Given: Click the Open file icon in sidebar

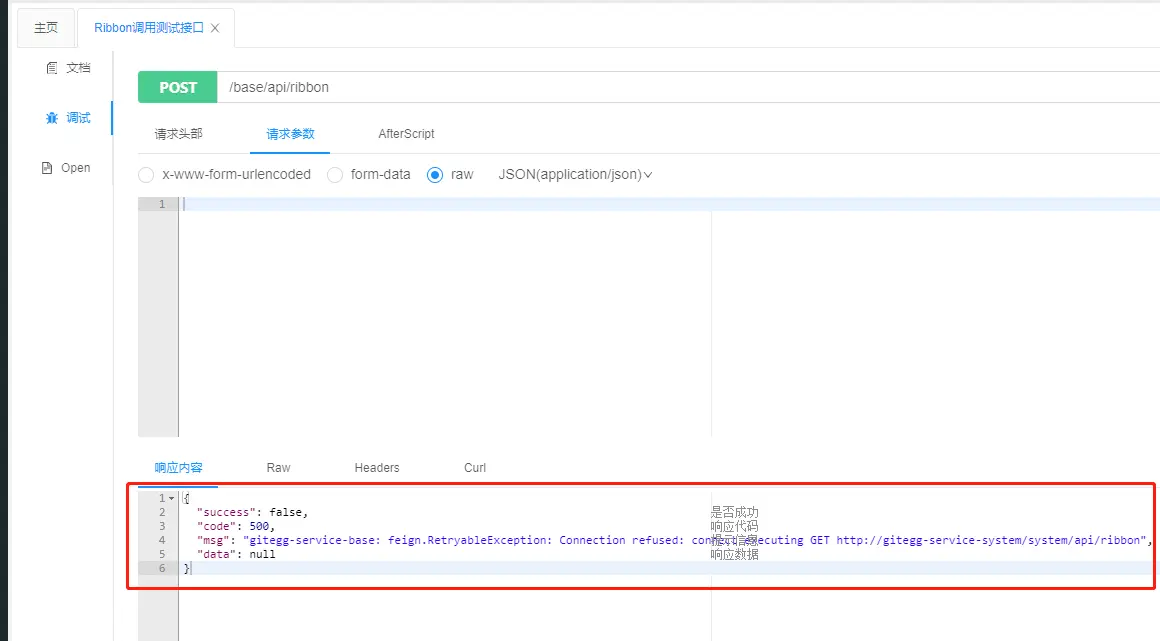Looking at the screenshot, I should (x=47, y=168).
